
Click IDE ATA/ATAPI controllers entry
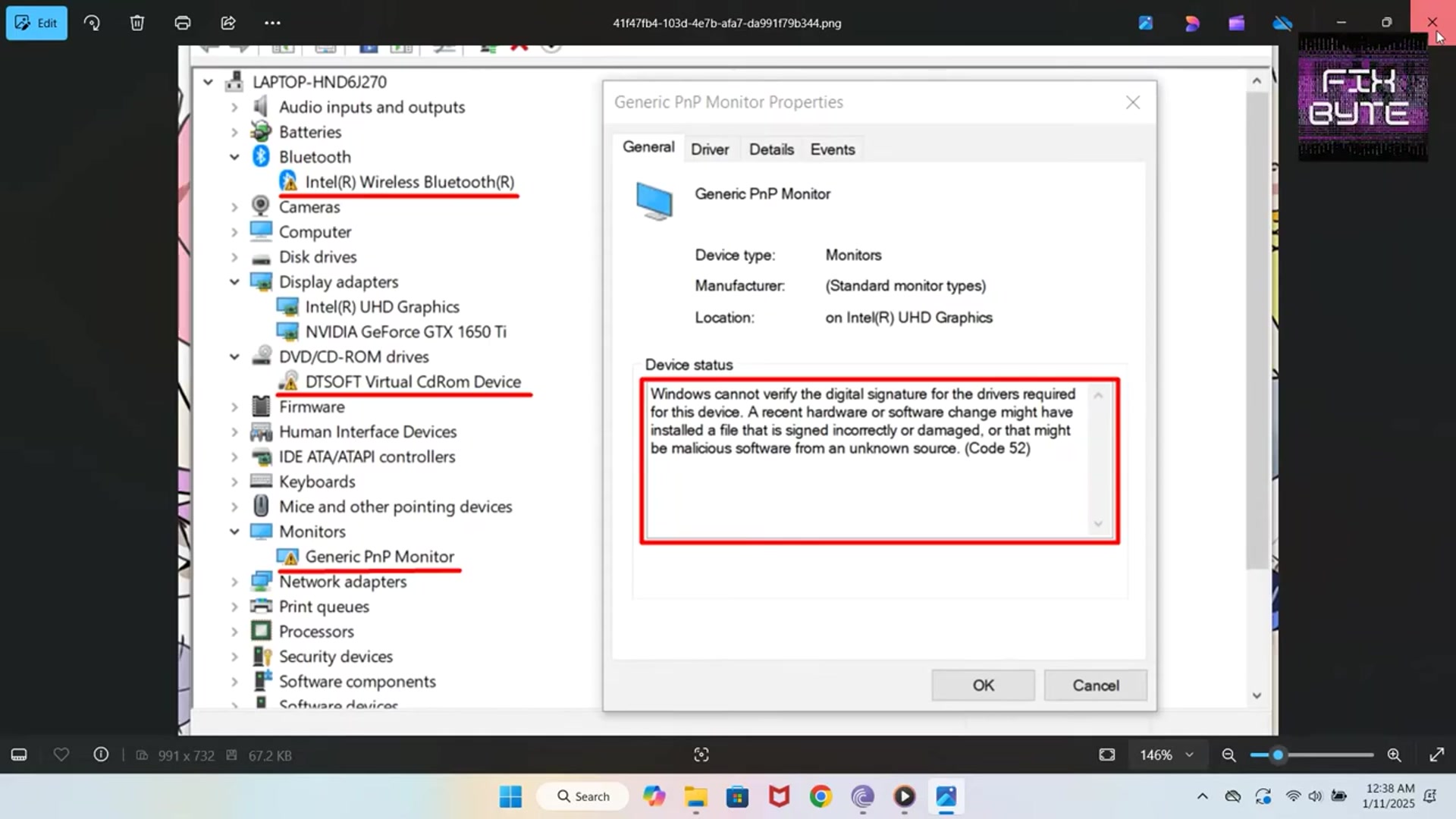(367, 457)
